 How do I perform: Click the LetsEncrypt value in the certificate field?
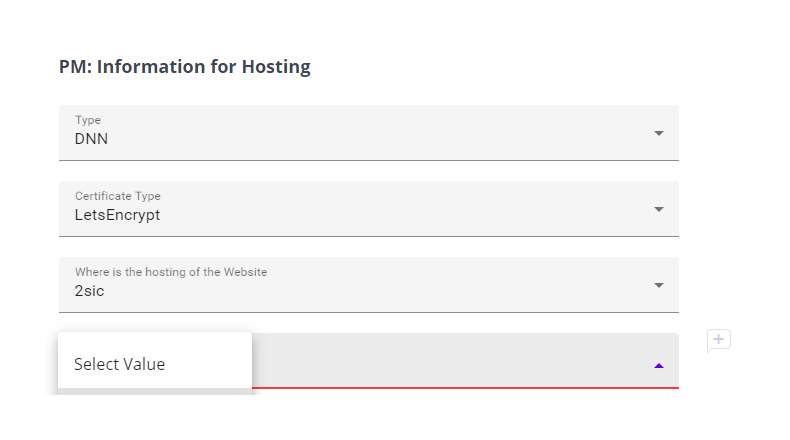point(117,215)
